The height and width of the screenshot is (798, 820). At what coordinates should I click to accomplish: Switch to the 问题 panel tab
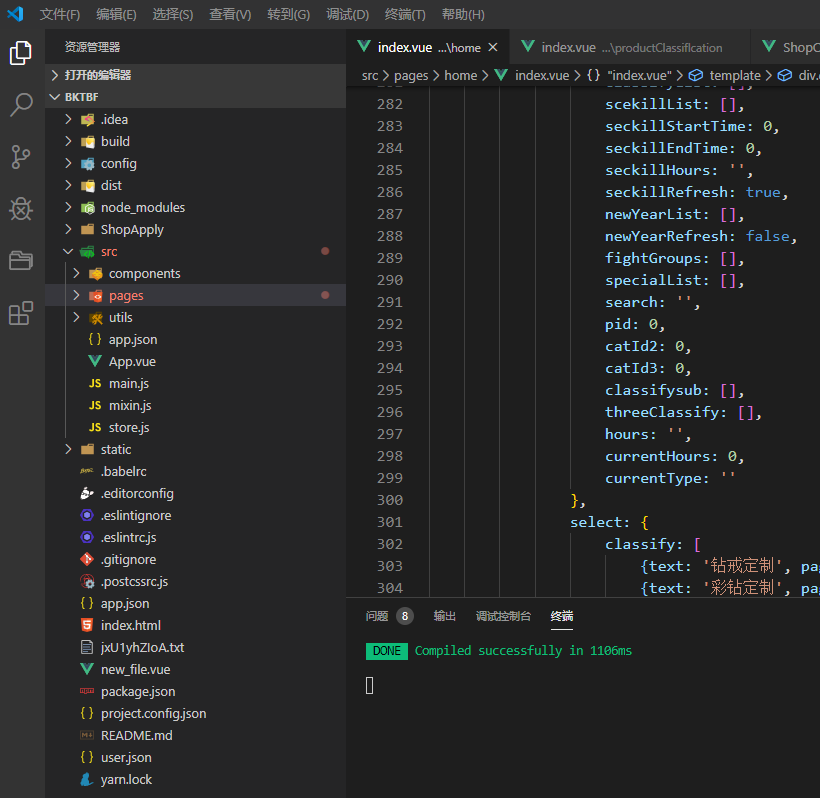[377, 616]
